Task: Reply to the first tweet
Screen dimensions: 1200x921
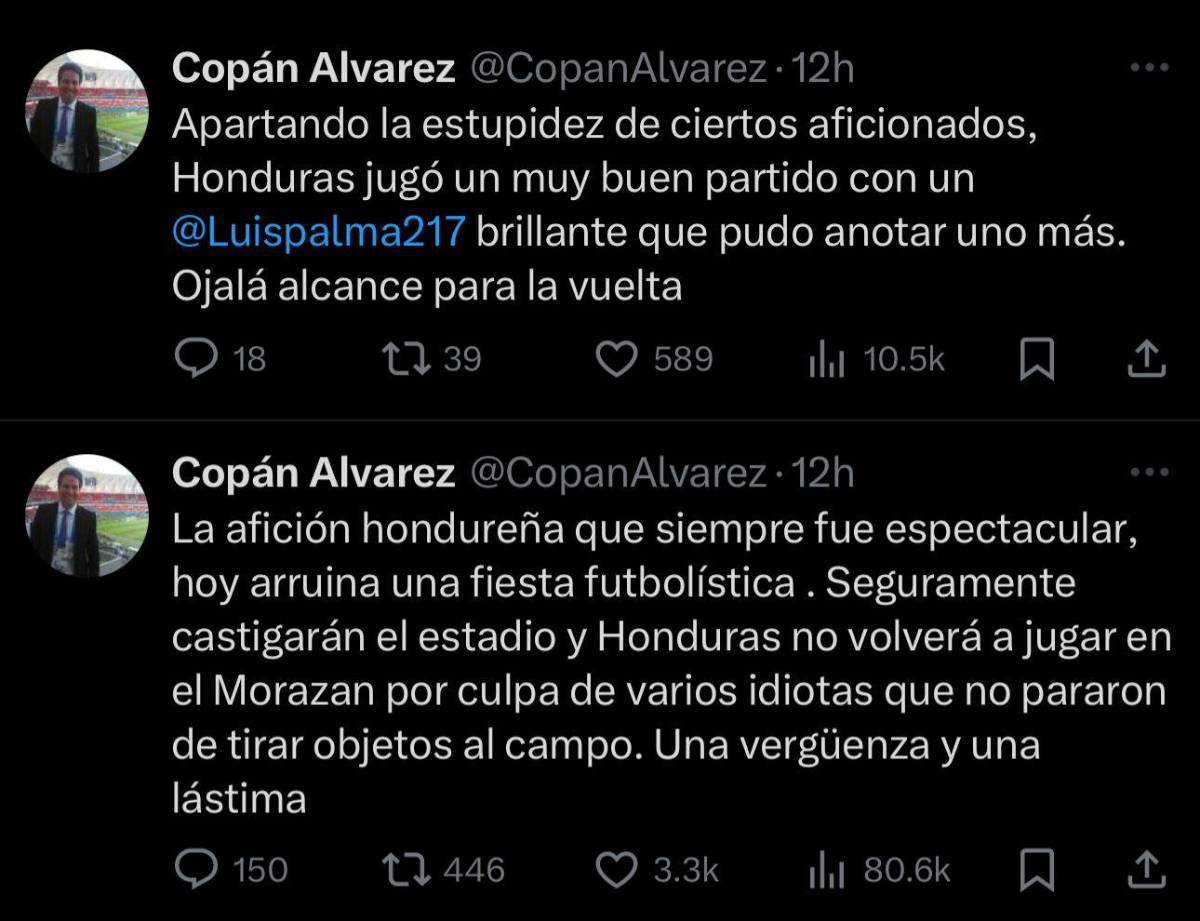Action: pyautogui.click(x=200, y=358)
